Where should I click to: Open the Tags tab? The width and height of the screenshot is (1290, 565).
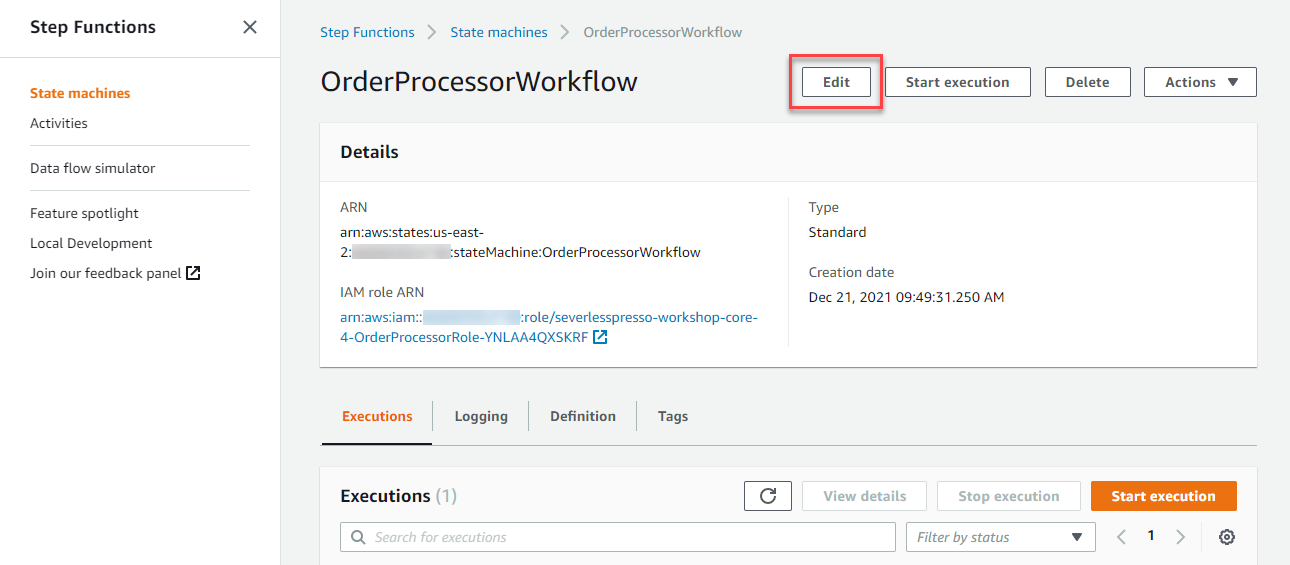(673, 416)
